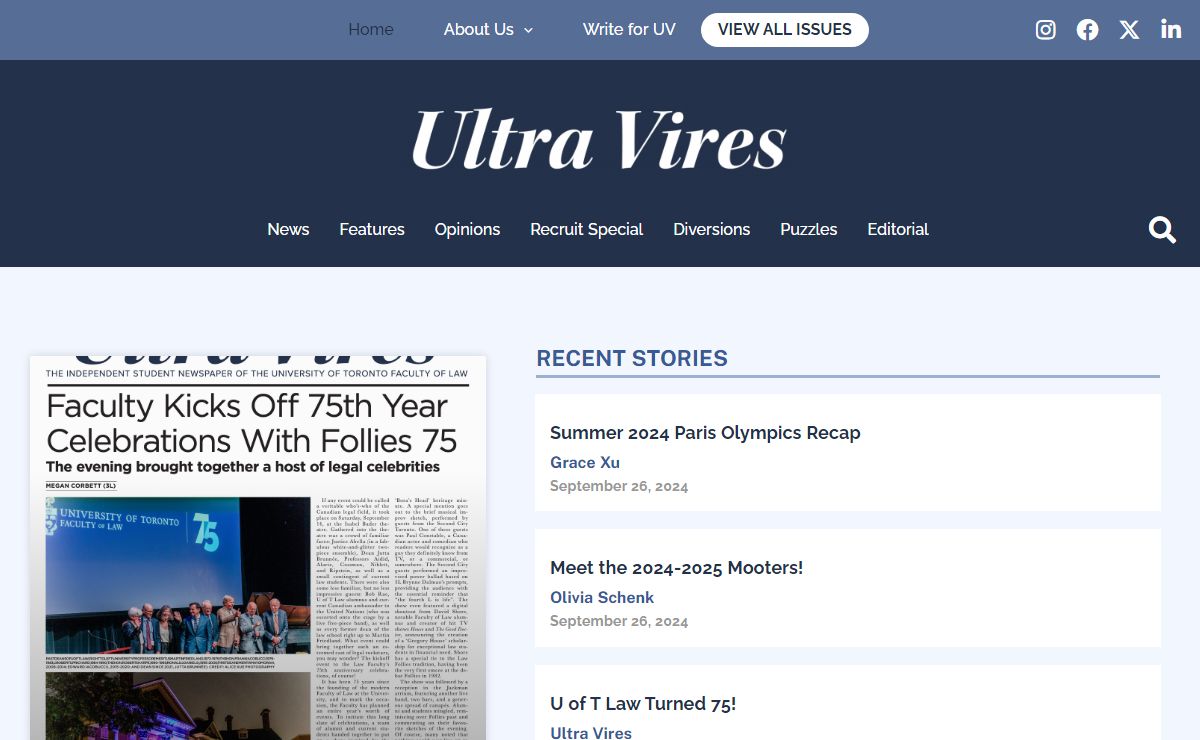Open the Editorial section
Image resolution: width=1200 pixels, height=740 pixels.
pyautogui.click(x=898, y=229)
